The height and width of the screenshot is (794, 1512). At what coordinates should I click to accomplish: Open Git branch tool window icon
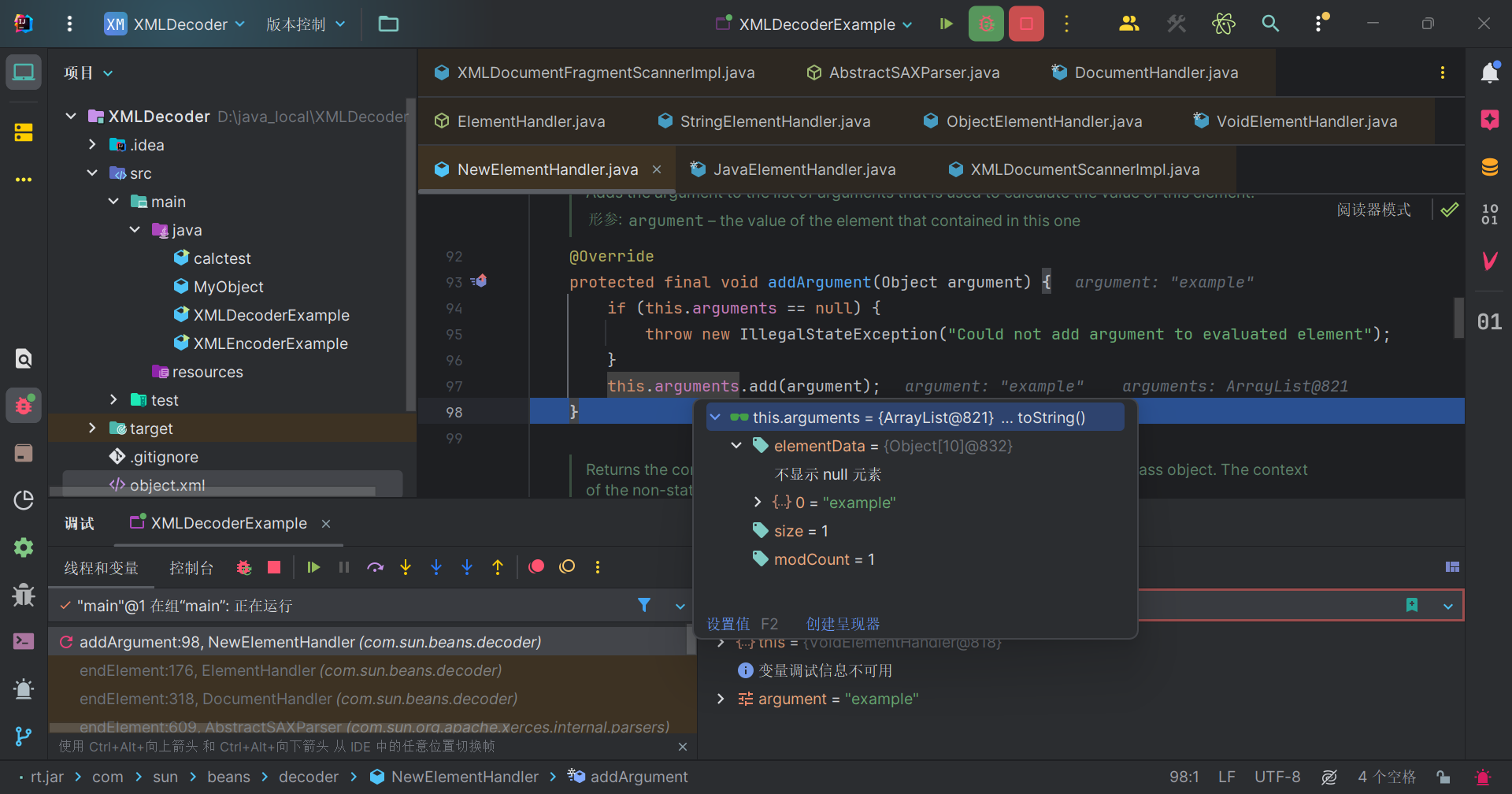point(24,736)
